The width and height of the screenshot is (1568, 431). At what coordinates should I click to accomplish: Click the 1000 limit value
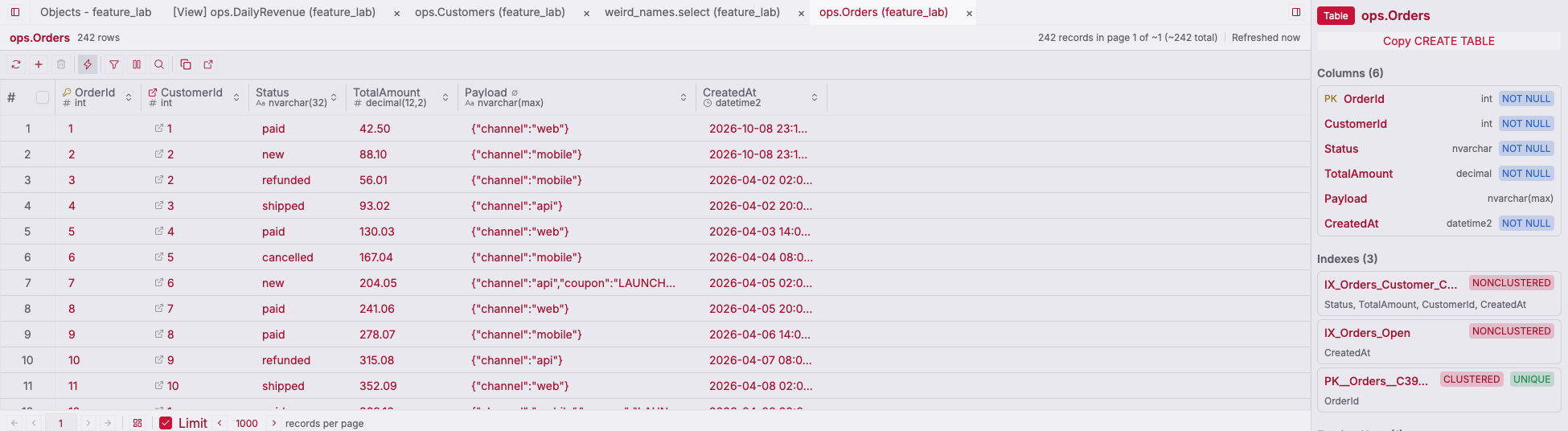[247, 423]
